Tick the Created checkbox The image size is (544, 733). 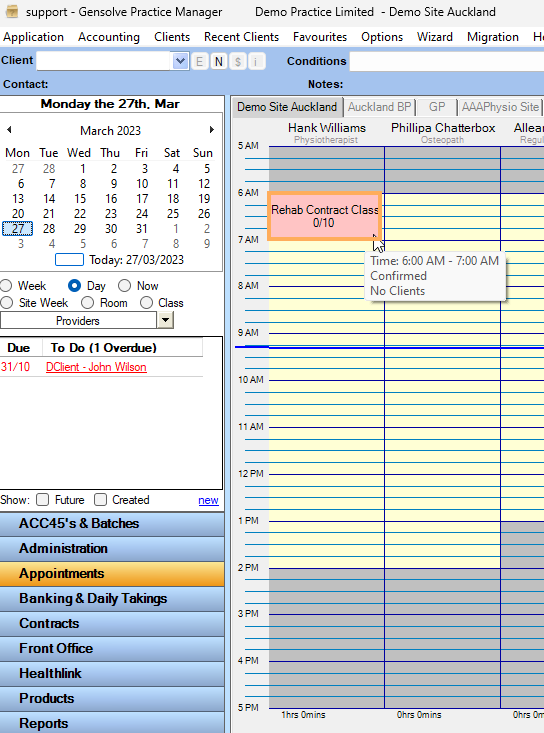(100, 500)
